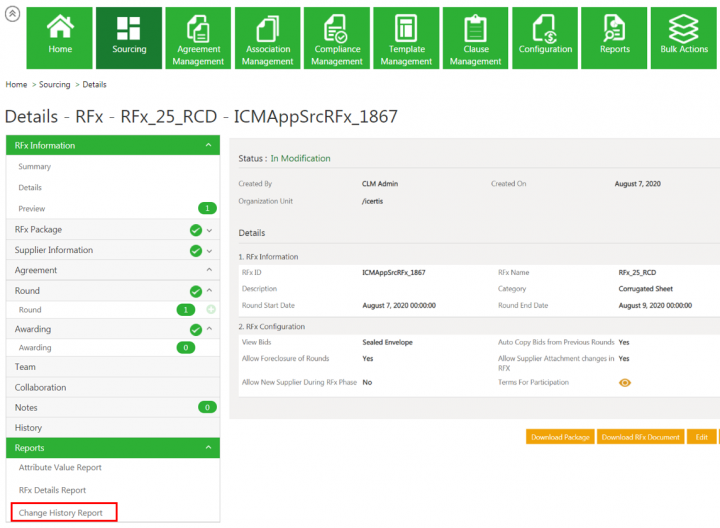Image resolution: width=720 pixels, height=528 pixels.
Task: Open the Clause Management tile
Action: point(476,38)
